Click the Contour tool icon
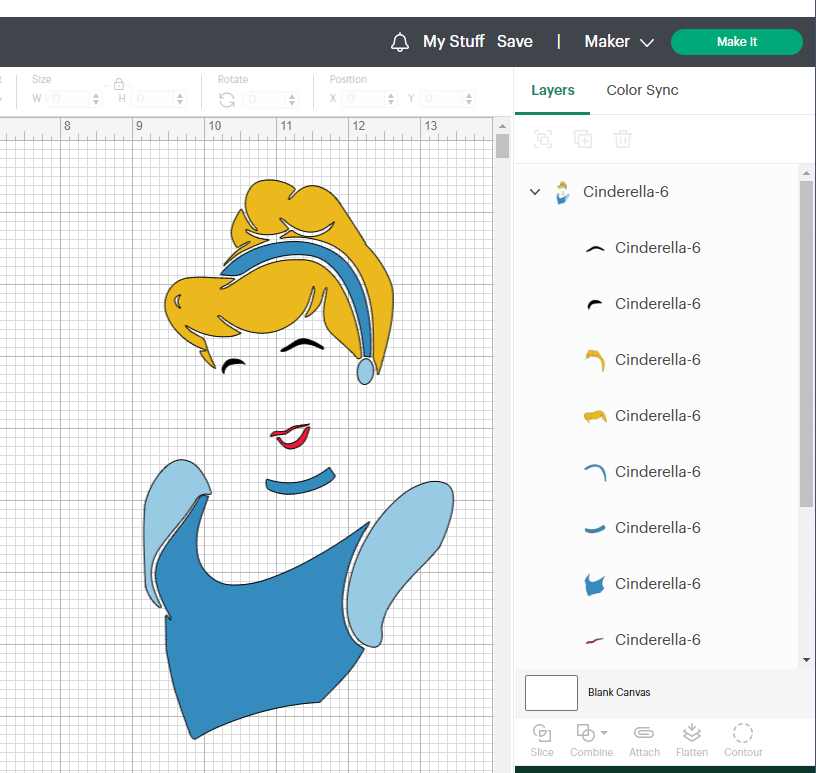Image resolution: width=816 pixels, height=773 pixels. (x=743, y=733)
